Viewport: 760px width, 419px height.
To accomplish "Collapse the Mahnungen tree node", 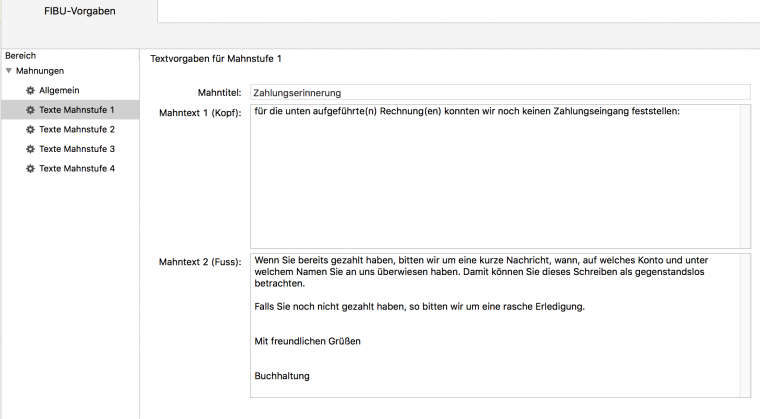I will (x=8, y=71).
